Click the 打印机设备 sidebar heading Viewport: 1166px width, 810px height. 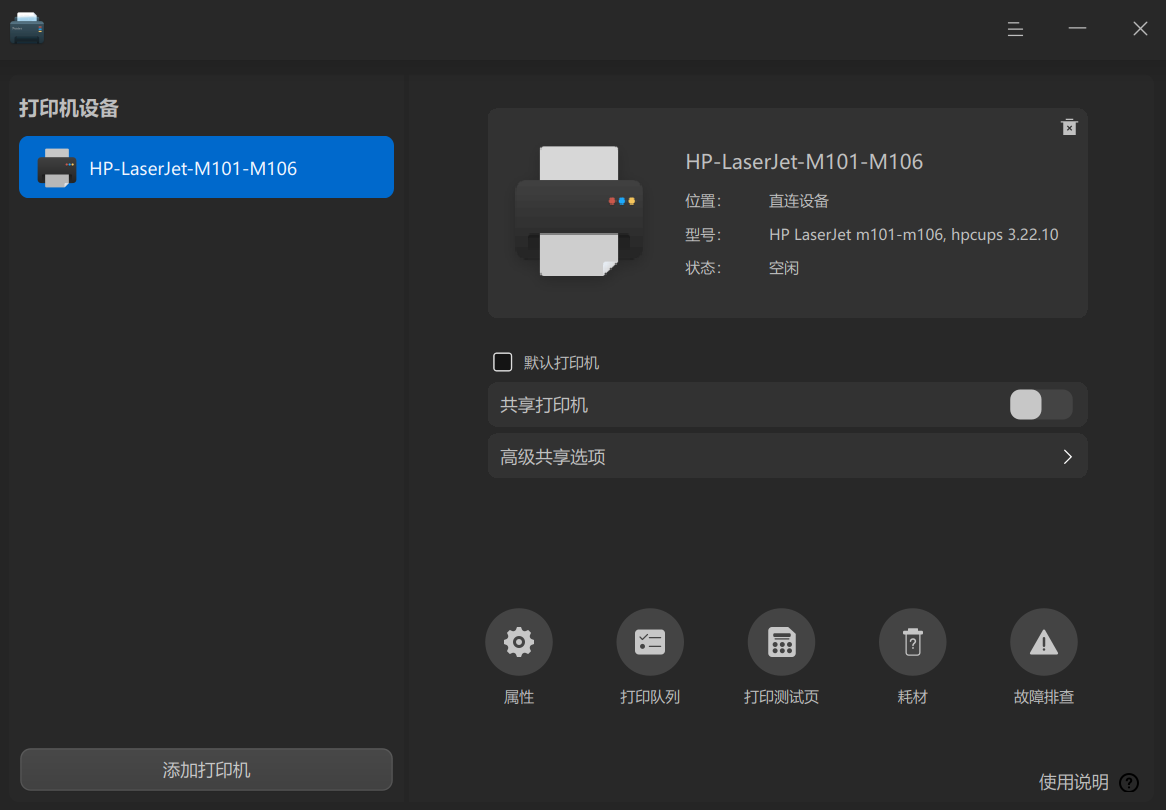coord(69,109)
